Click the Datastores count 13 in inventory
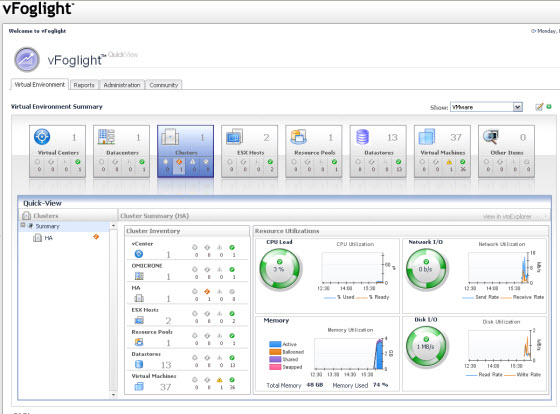Screen dimensions: 560x414 click(x=166, y=365)
